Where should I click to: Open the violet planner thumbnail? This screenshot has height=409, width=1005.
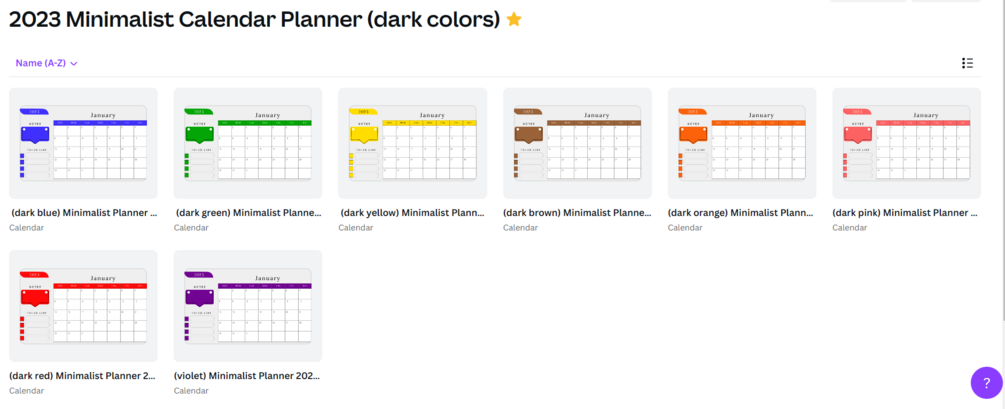248,305
